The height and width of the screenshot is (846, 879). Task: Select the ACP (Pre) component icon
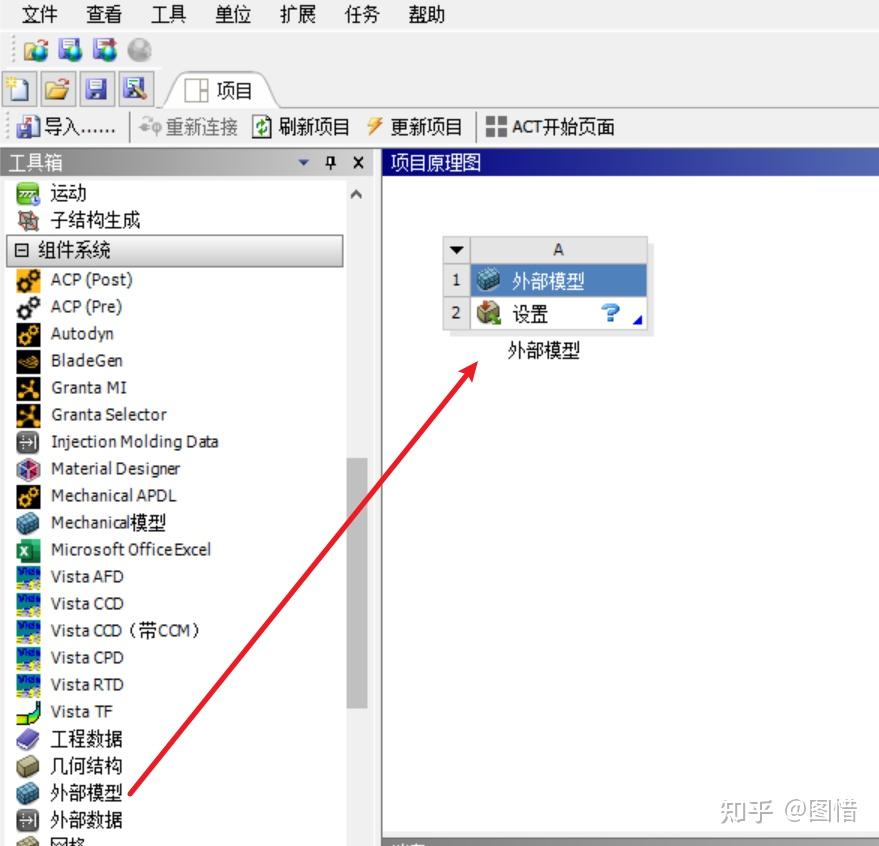click(28, 307)
